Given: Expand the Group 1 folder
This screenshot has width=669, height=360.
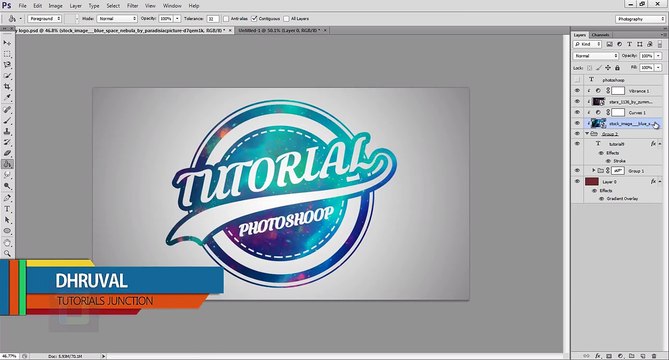Looking at the screenshot, I should [x=593, y=171].
